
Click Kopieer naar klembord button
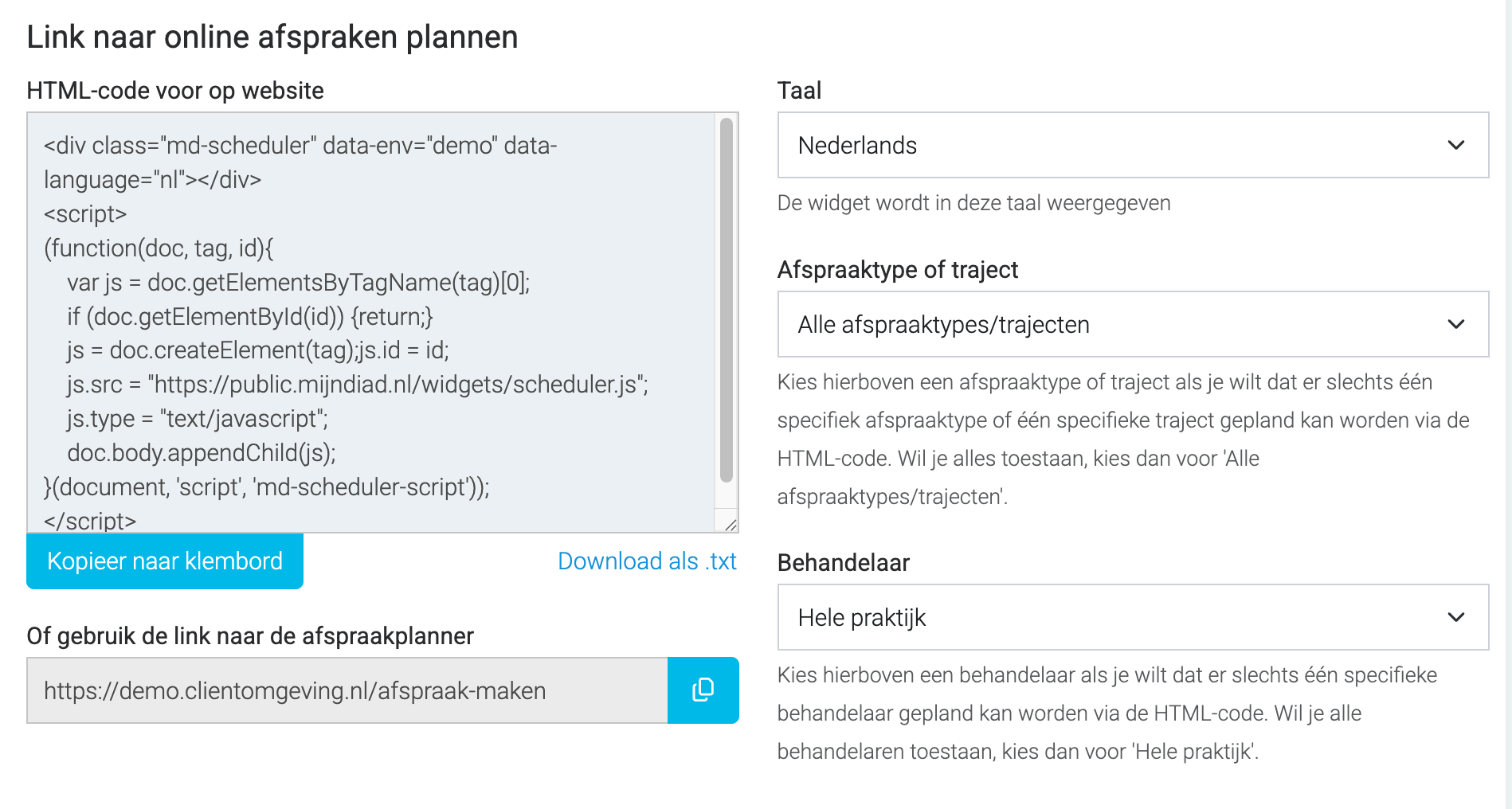click(165, 561)
